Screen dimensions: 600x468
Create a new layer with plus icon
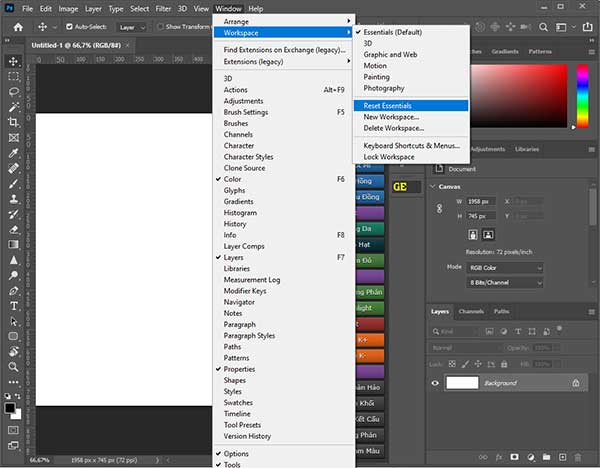point(562,457)
